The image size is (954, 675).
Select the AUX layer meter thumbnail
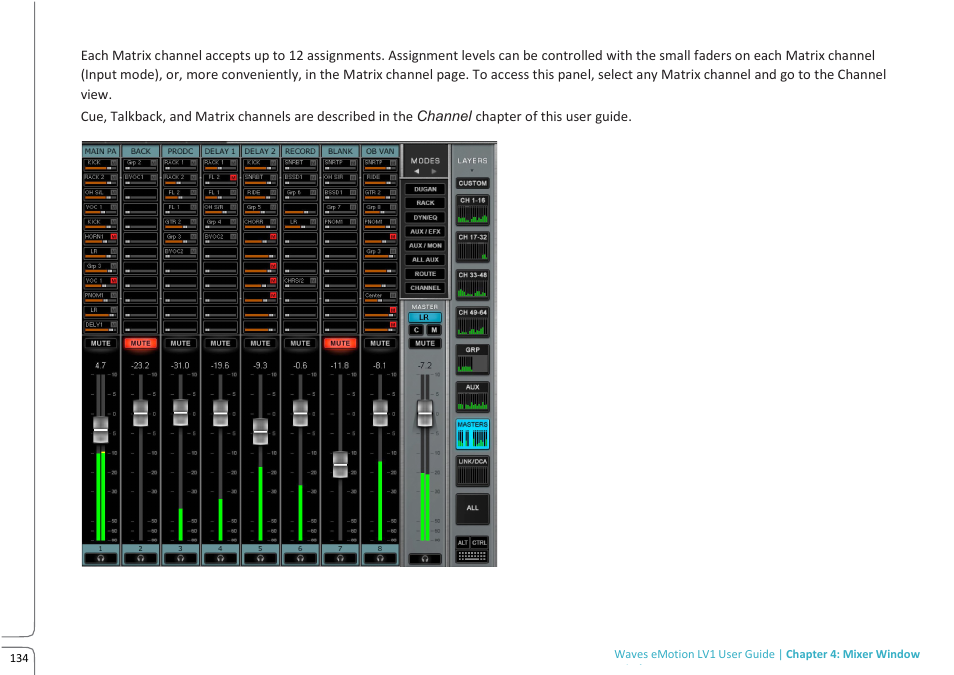pyautogui.click(x=473, y=397)
